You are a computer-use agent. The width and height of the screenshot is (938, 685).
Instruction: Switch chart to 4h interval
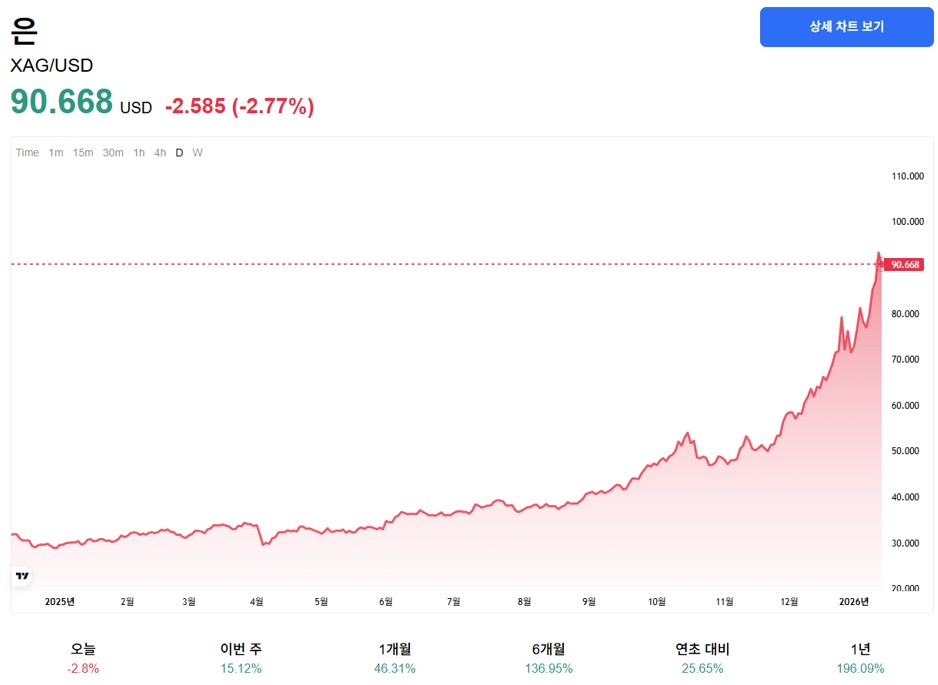point(160,153)
